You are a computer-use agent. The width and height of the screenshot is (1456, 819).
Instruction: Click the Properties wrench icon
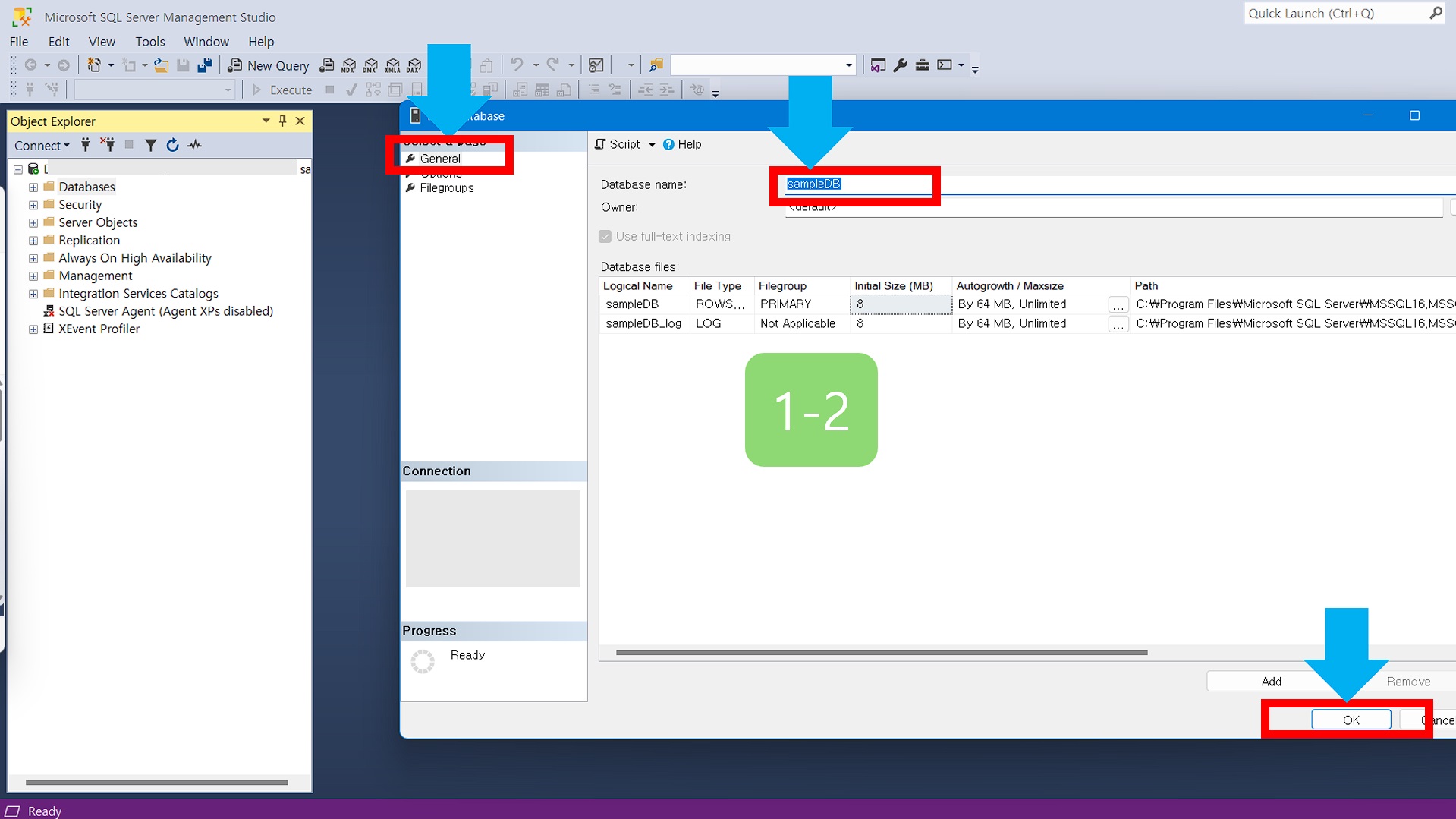(901, 65)
